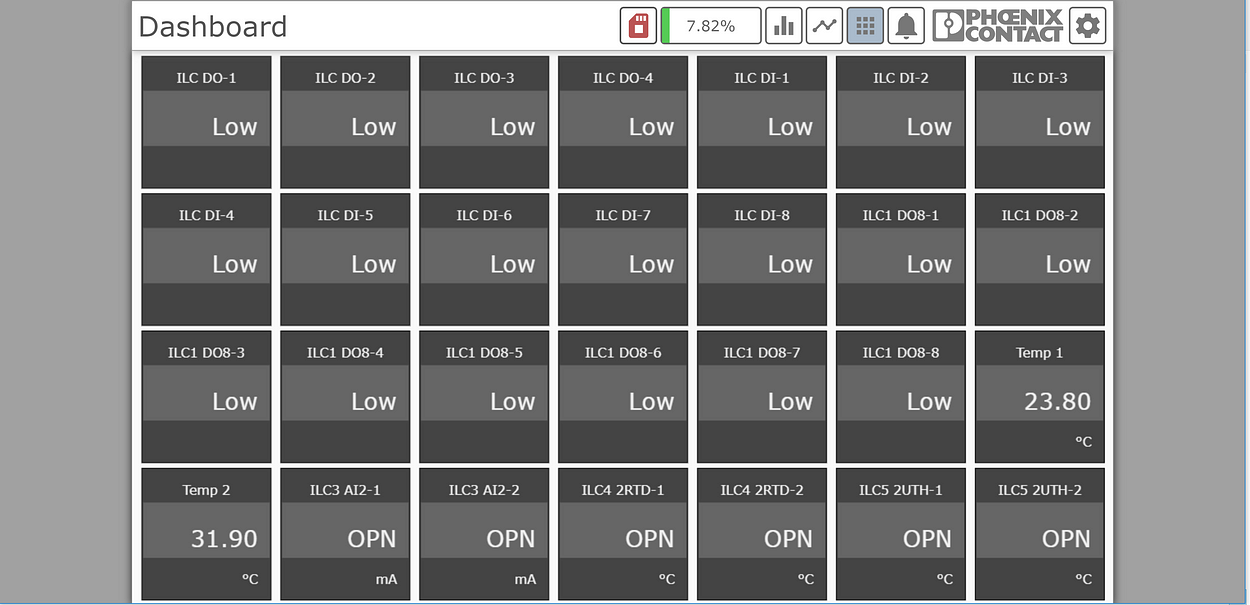Select the ILC DI-1 tile

(762, 122)
